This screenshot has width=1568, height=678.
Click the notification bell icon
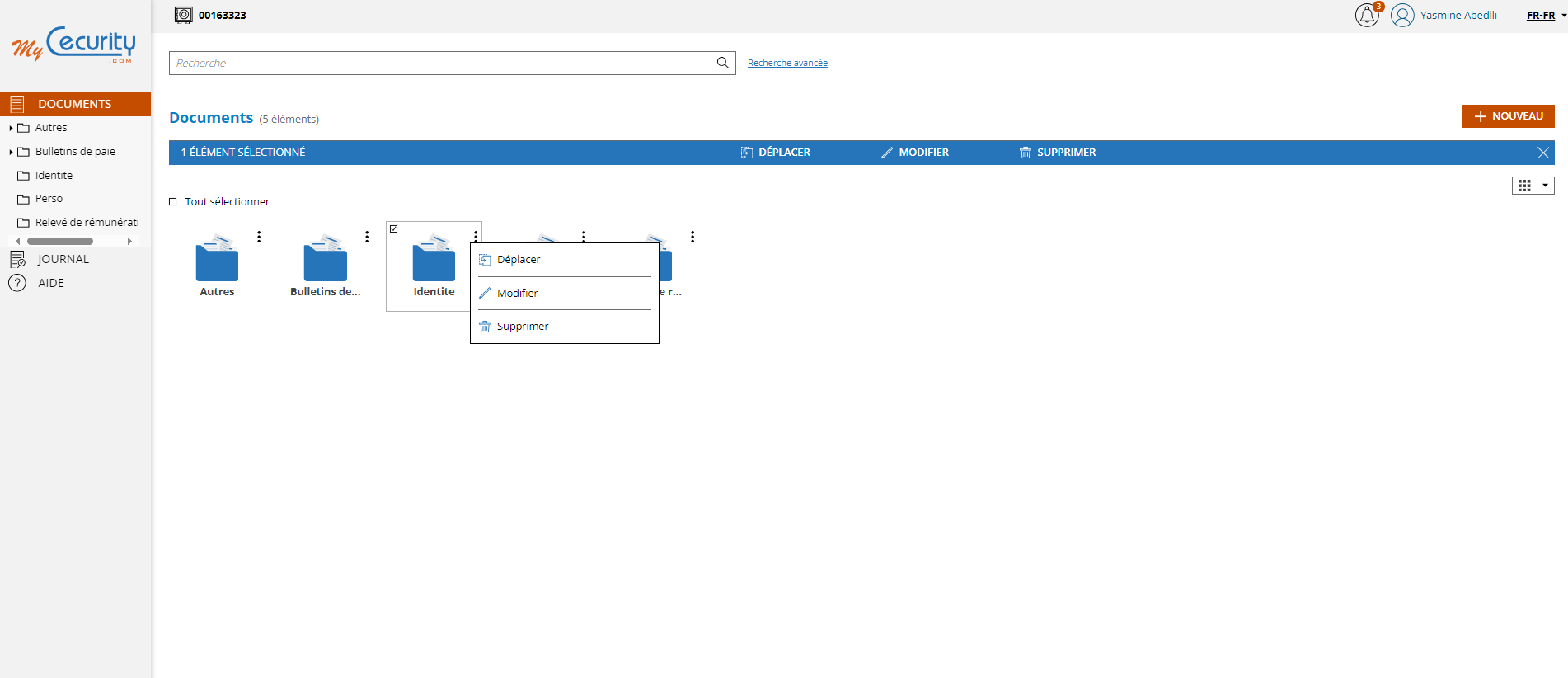[x=1366, y=16]
